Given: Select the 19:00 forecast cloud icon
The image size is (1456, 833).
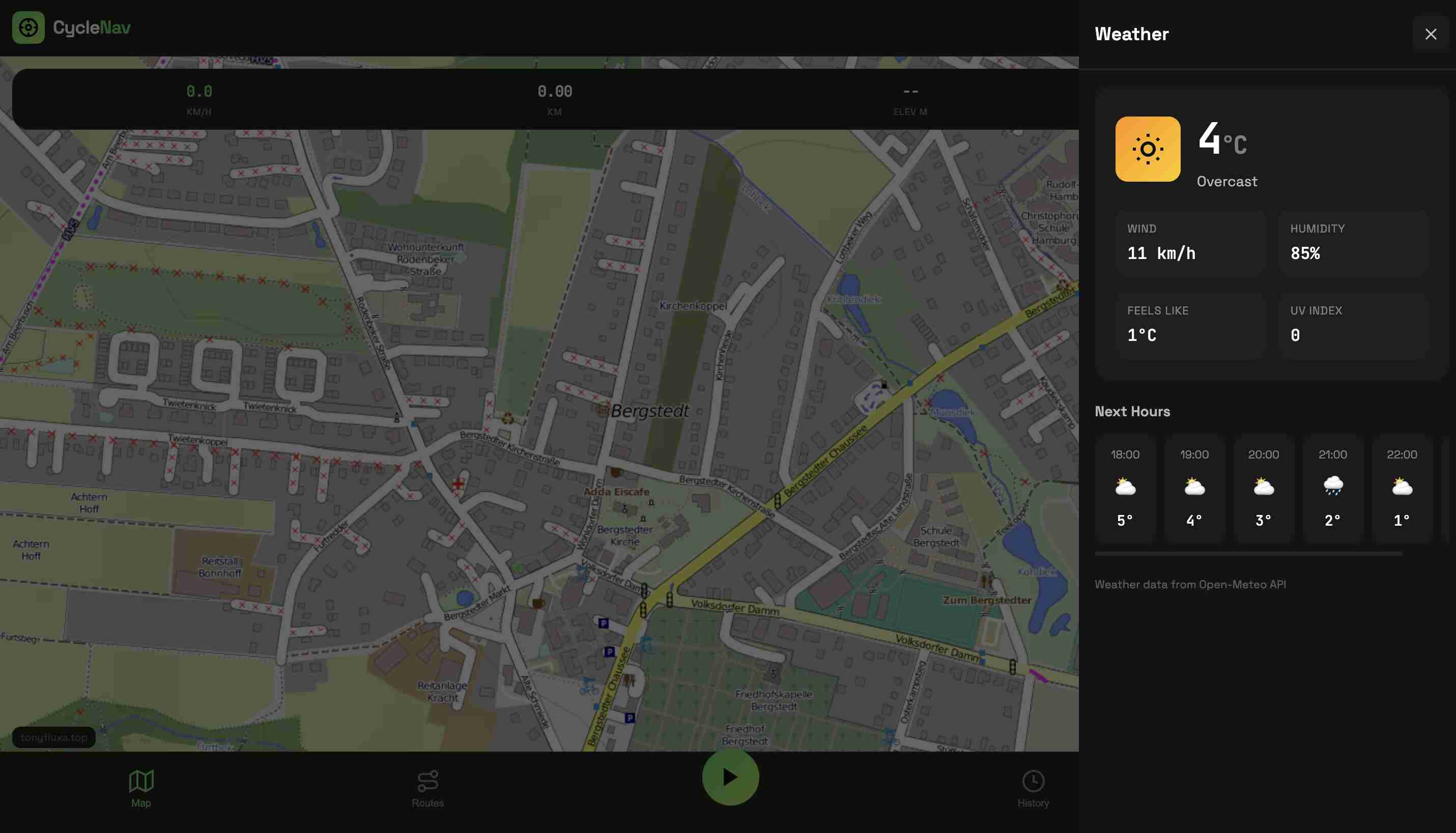Looking at the screenshot, I should pyautogui.click(x=1194, y=486).
